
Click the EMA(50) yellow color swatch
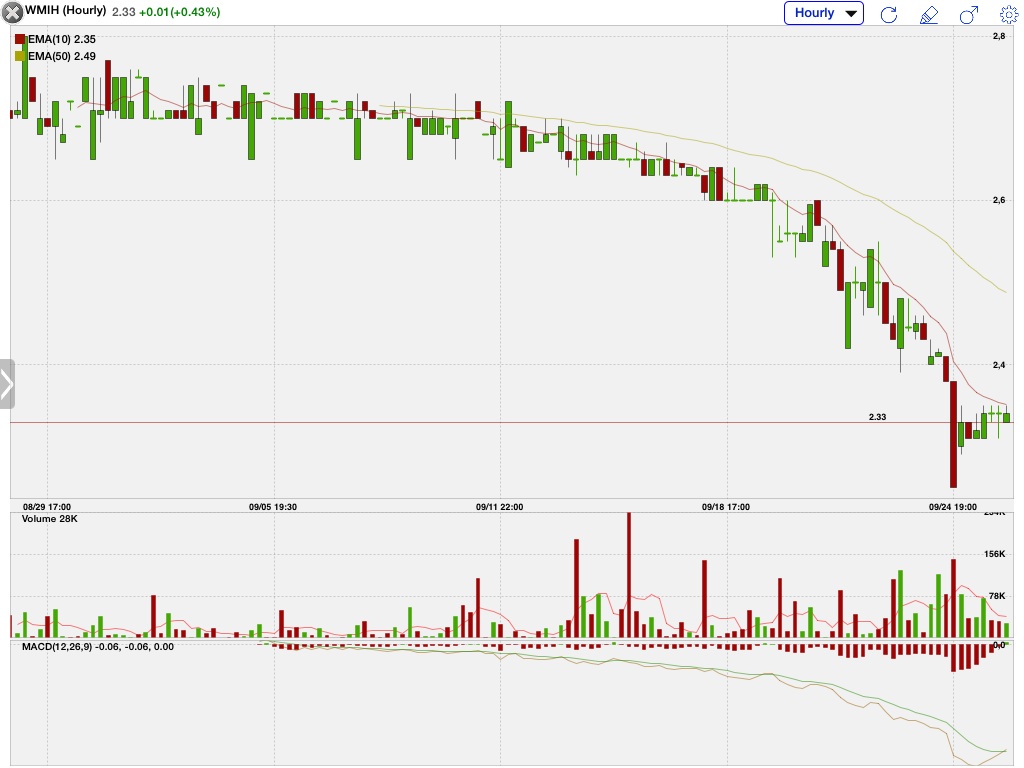click(x=20, y=56)
